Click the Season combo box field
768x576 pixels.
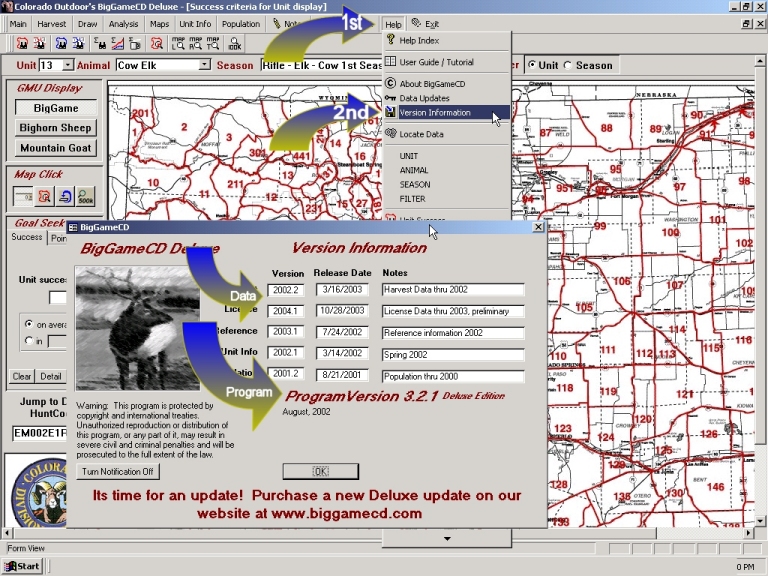coord(322,65)
